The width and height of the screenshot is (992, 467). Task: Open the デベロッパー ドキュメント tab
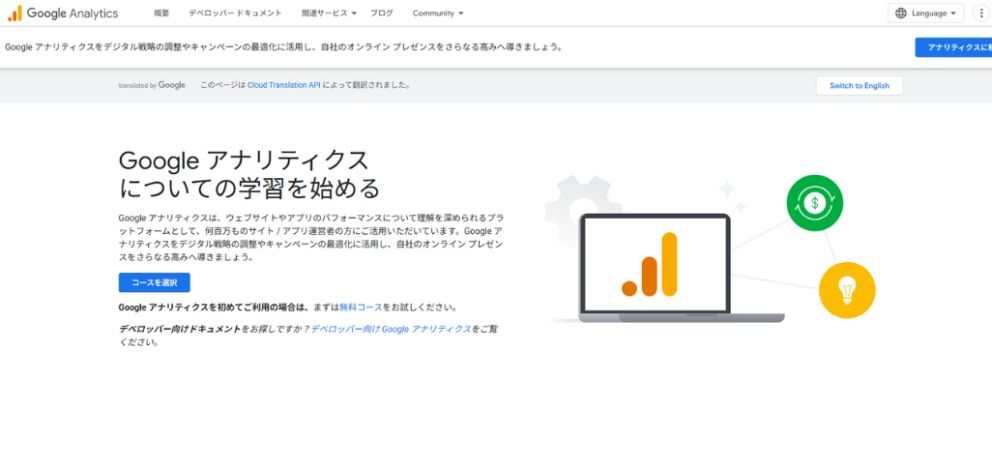pyautogui.click(x=235, y=13)
